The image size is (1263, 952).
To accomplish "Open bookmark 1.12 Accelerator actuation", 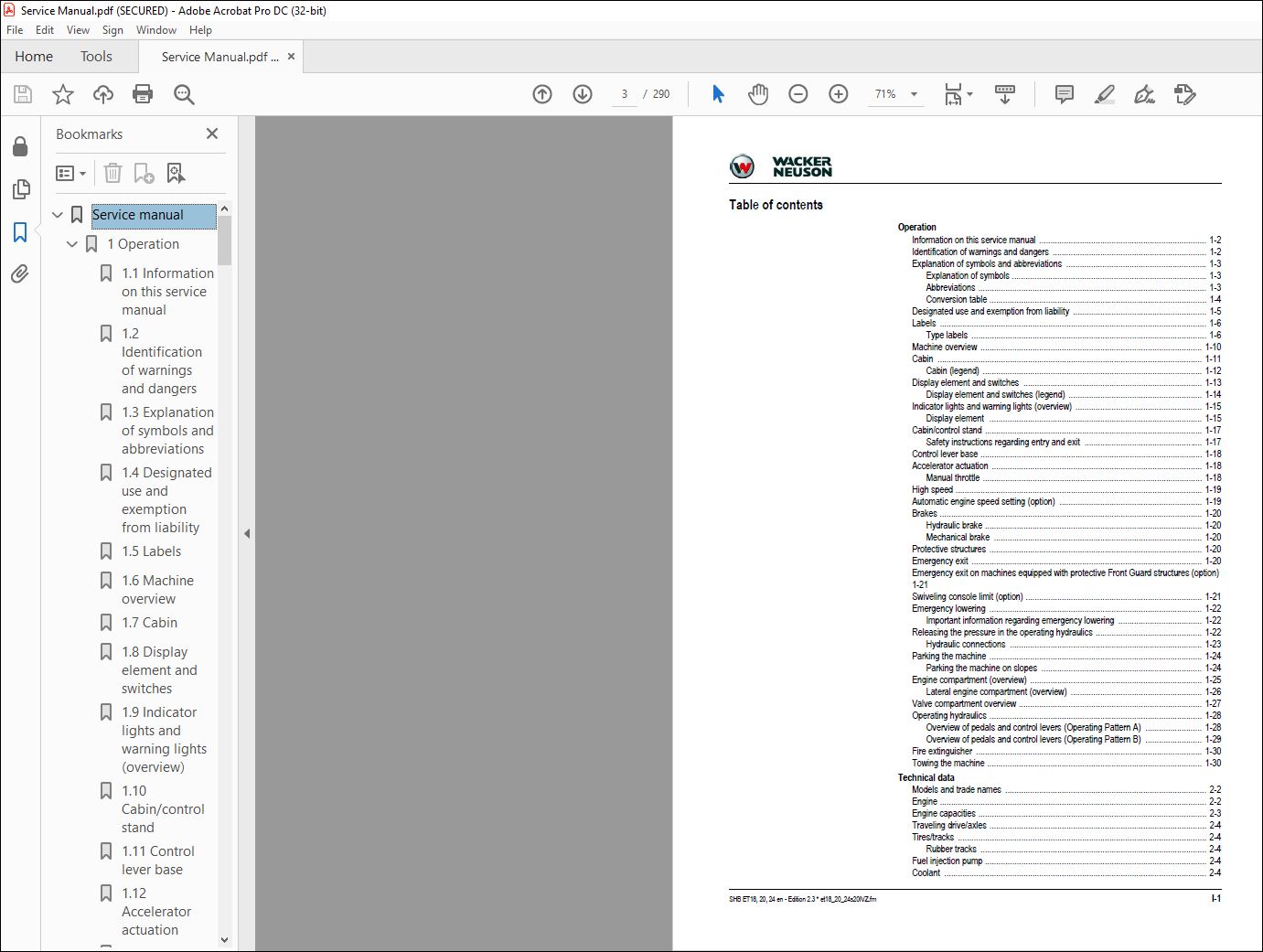I will pos(156,912).
